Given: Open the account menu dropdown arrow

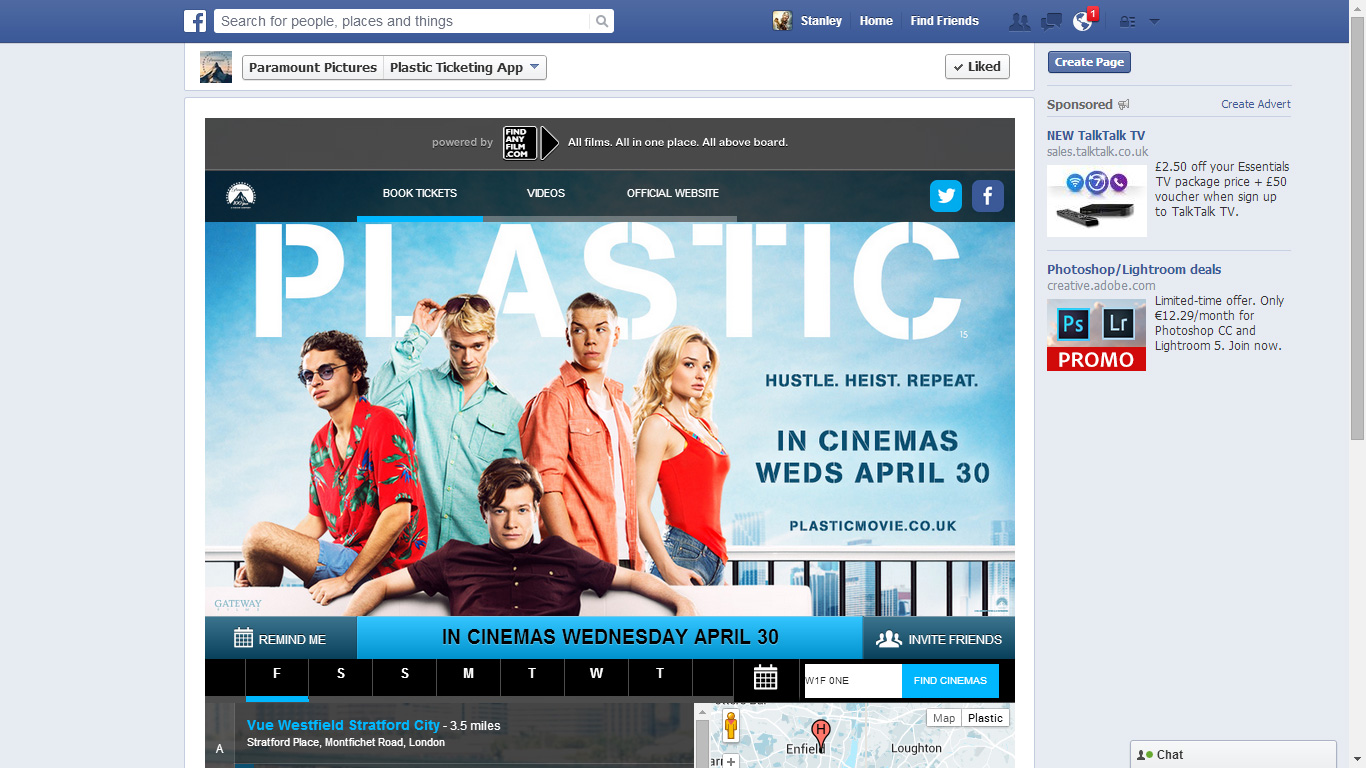Looking at the screenshot, I should (x=1154, y=21).
